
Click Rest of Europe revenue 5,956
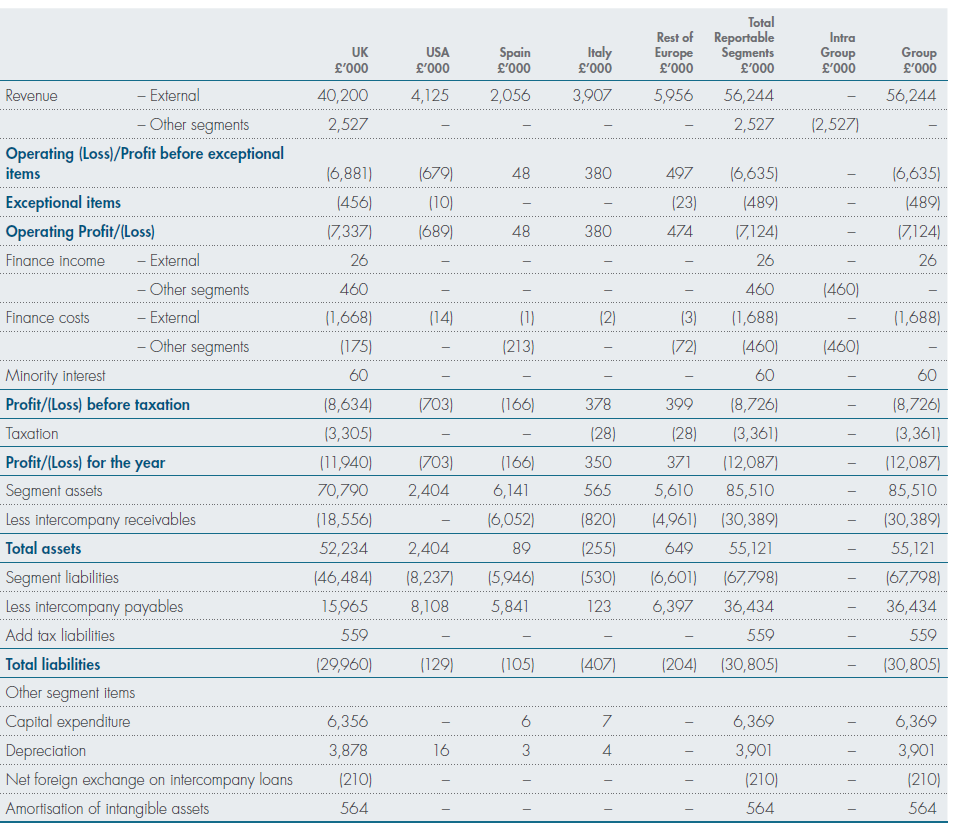[x=673, y=96]
